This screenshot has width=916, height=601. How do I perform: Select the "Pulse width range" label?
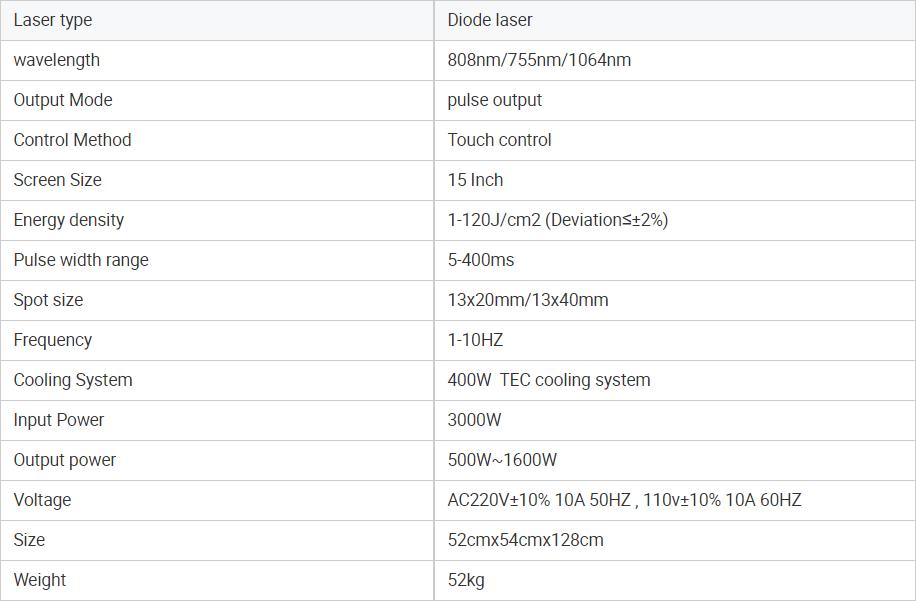[81, 260]
